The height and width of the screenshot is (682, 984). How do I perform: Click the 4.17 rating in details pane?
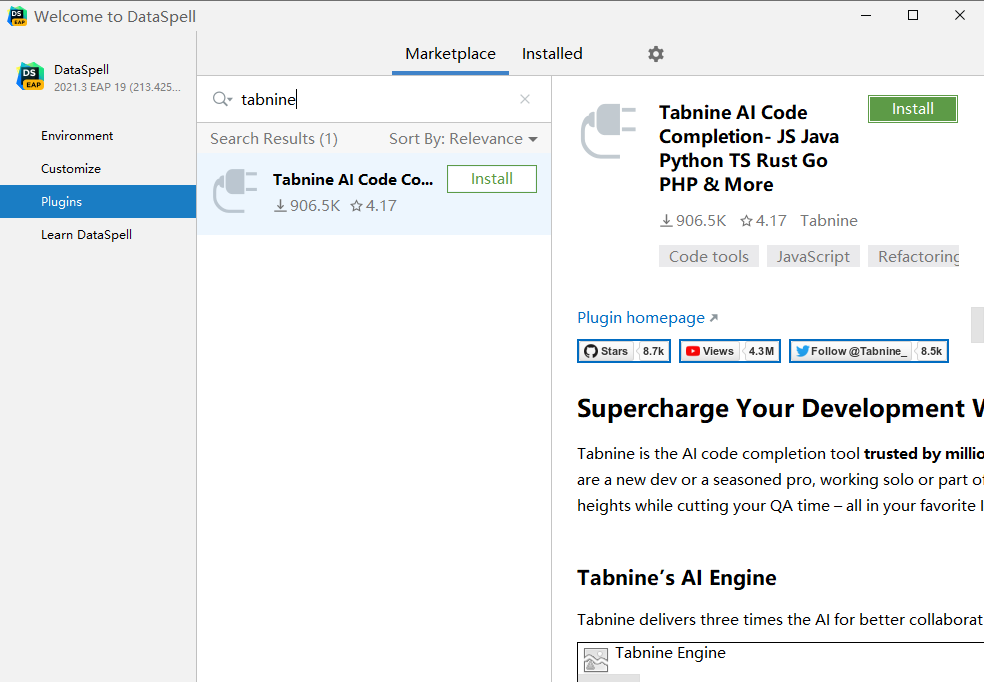tap(763, 221)
